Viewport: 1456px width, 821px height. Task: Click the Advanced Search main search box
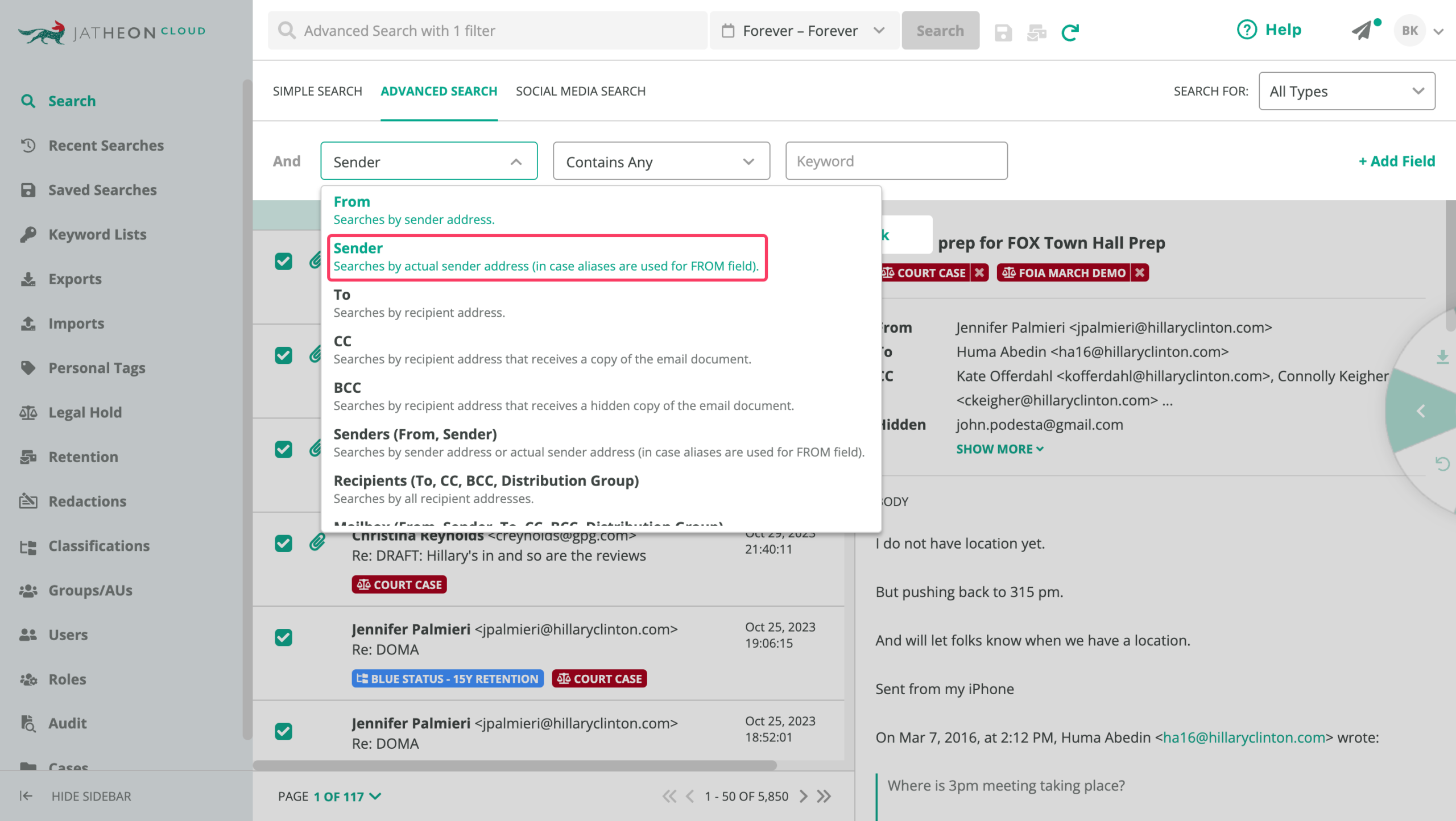click(x=488, y=31)
